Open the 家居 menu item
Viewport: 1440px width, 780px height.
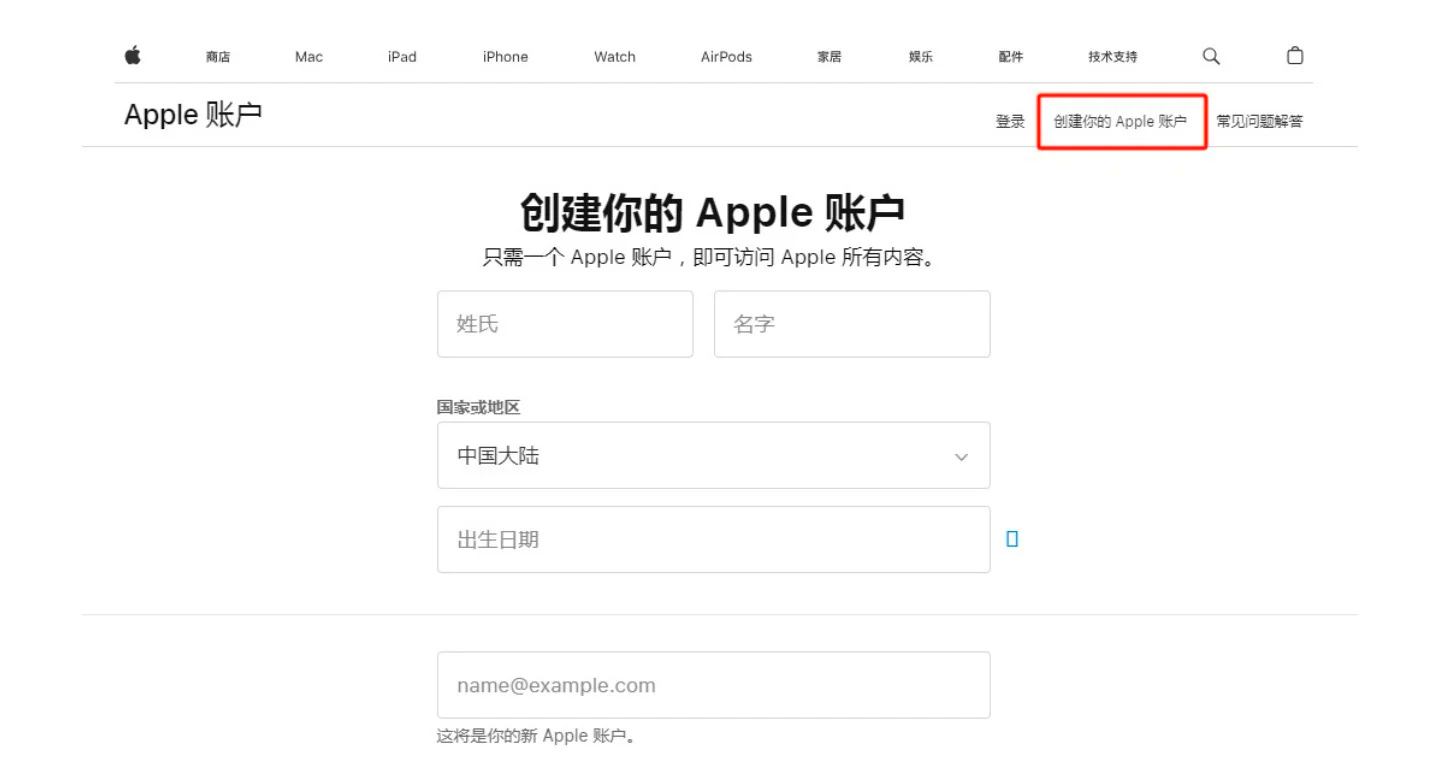point(829,57)
